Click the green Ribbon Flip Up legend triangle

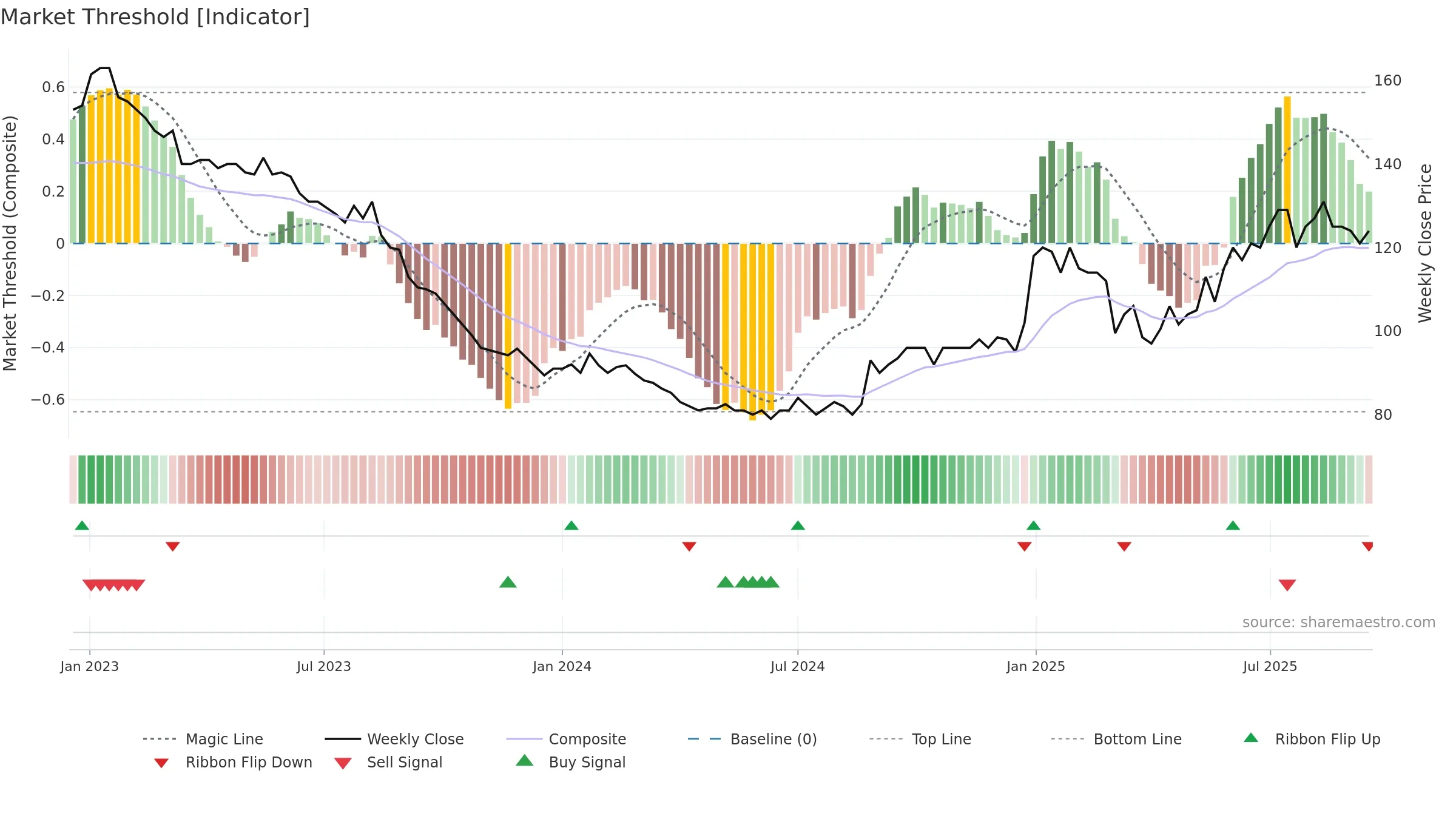point(1251,738)
